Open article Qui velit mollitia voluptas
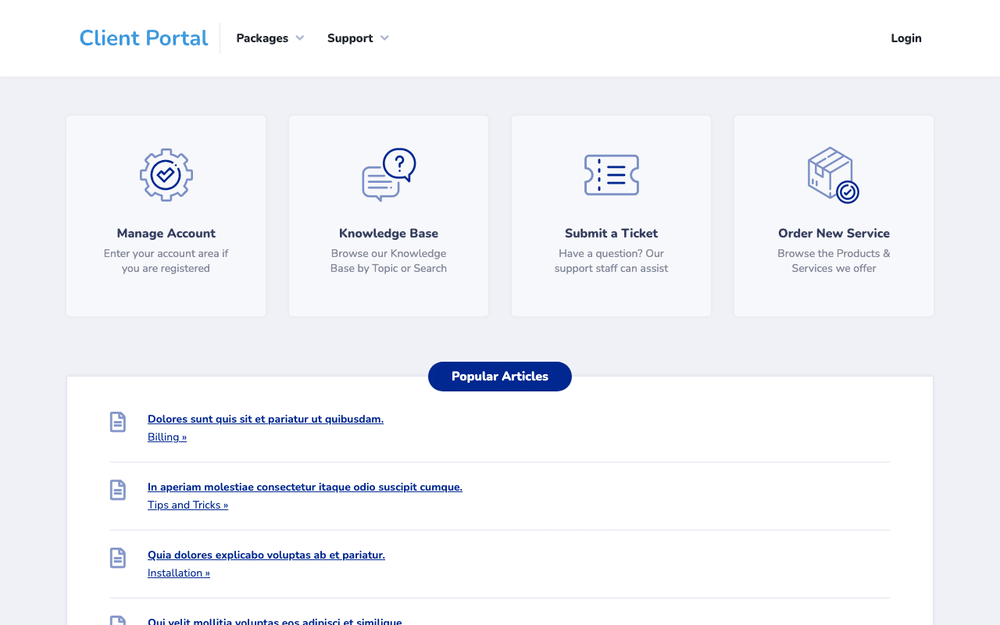Screen dimensions: 1000x625 click(275, 621)
